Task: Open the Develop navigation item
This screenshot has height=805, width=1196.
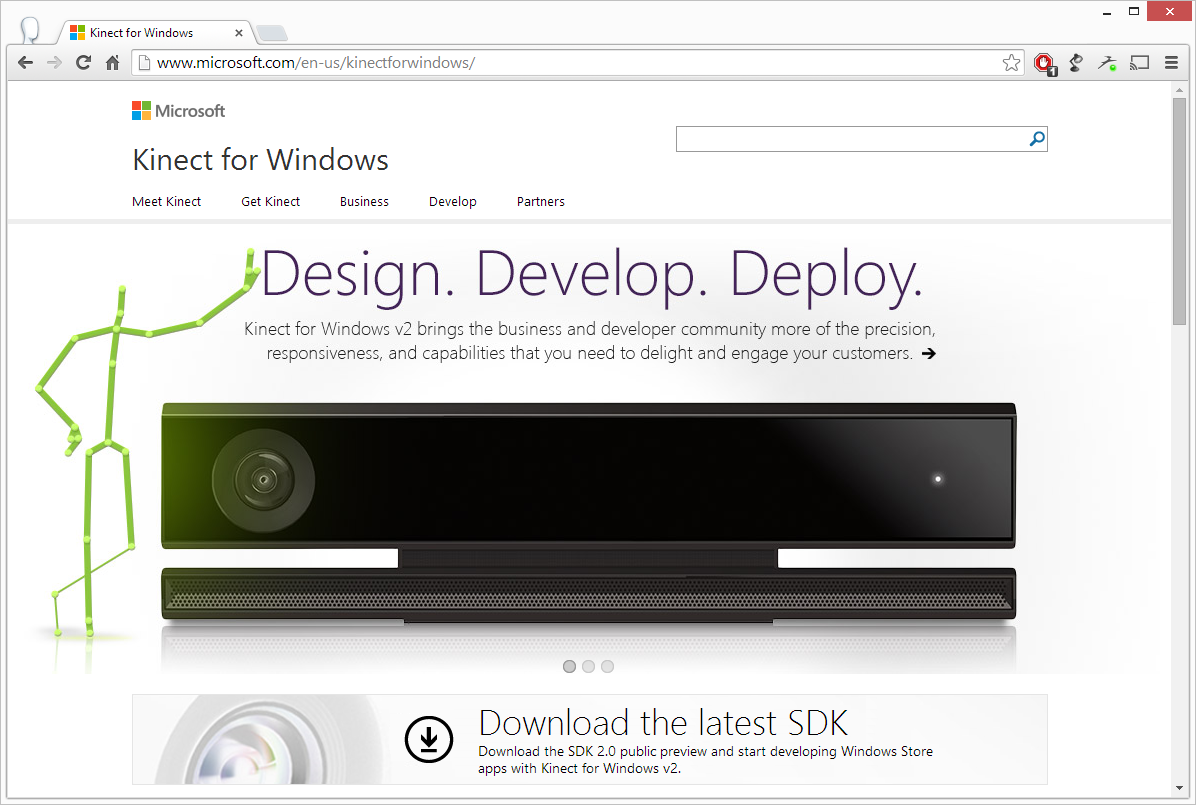Action: point(452,202)
